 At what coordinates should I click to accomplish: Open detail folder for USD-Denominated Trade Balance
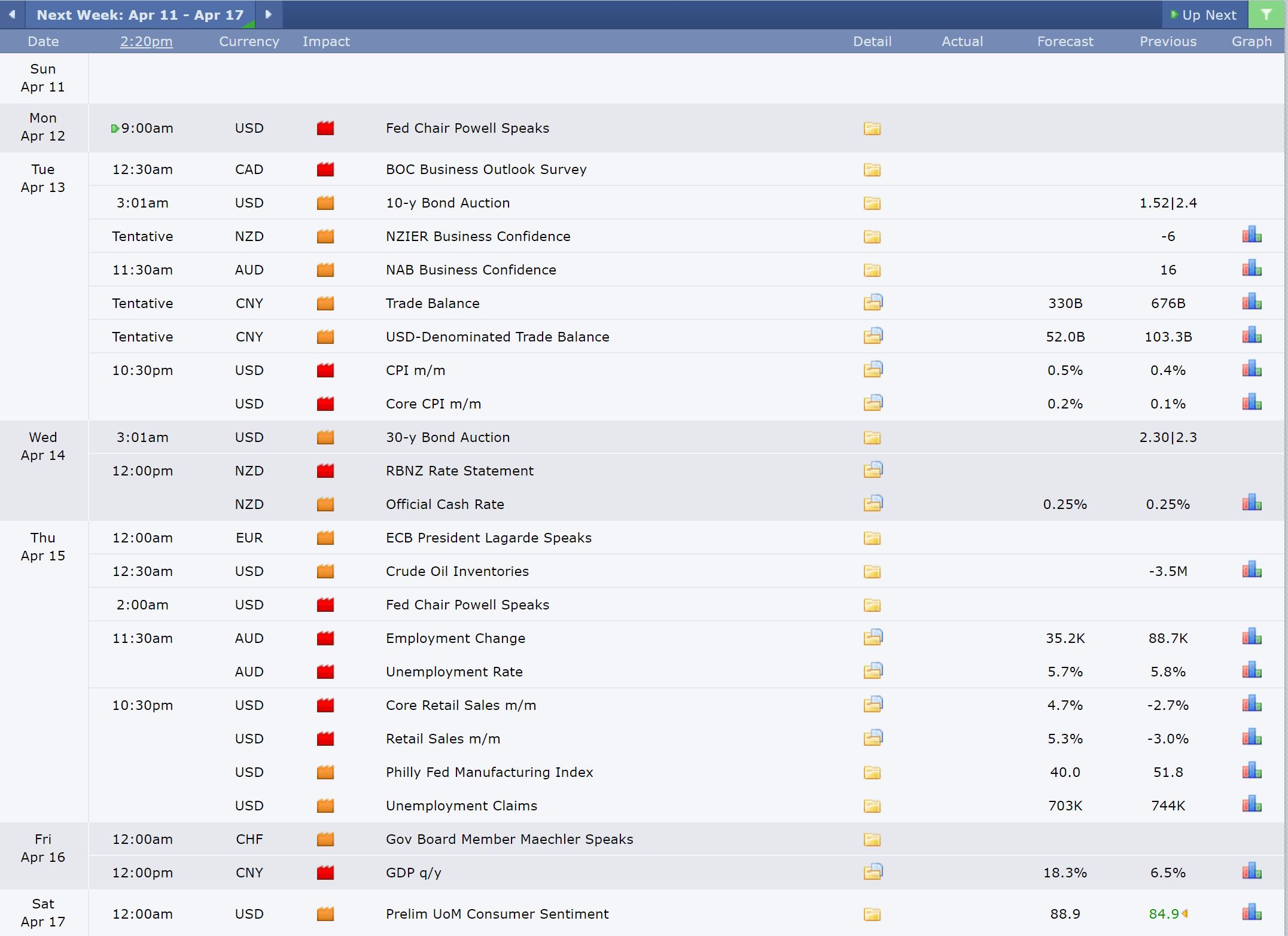[x=873, y=336]
